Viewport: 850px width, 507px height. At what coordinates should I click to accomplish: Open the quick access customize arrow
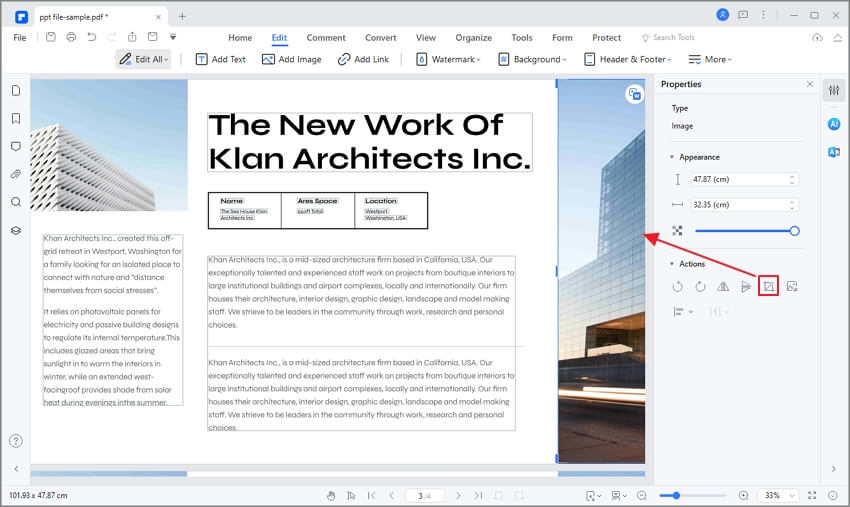[x=173, y=37]
